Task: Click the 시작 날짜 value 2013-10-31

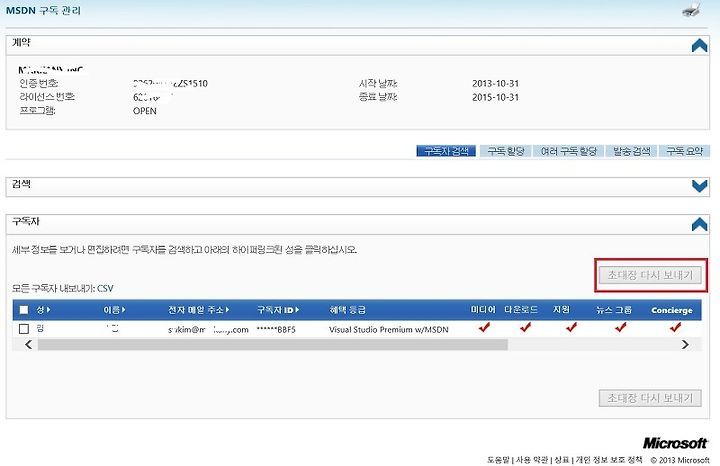Action: click(x=495, y=84)
